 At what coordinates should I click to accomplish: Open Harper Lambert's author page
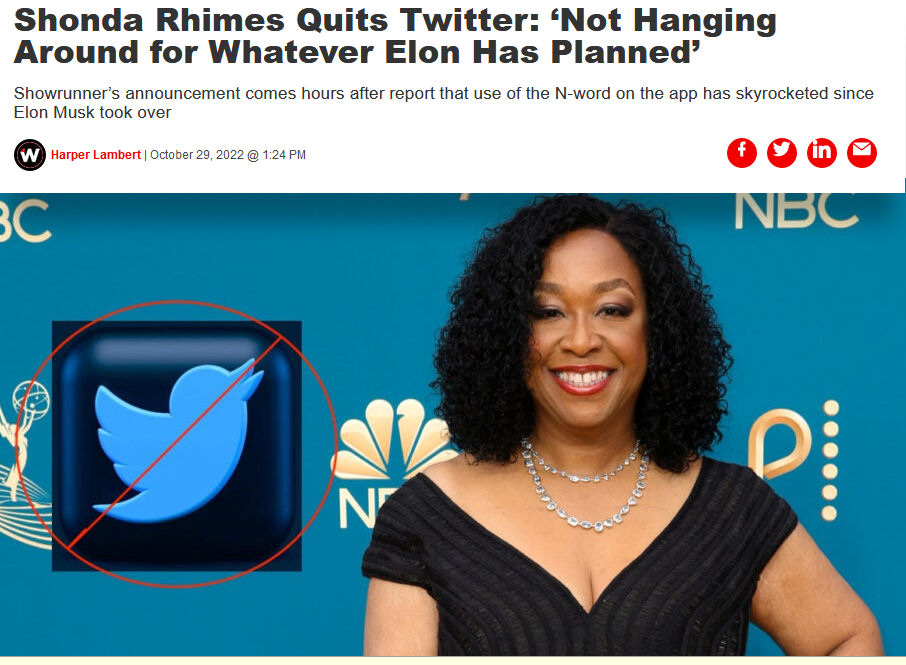96,155
